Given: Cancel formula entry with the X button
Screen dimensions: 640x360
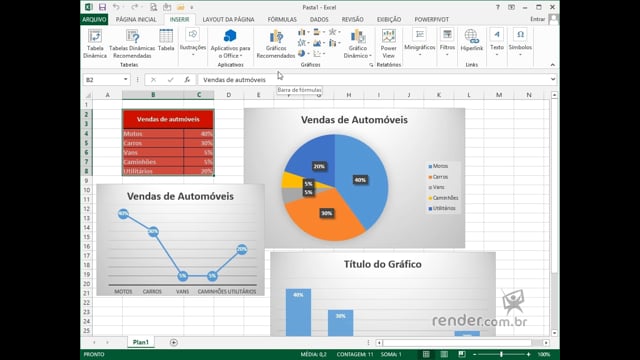Looking at the screenshot, I should pos(153,80).
